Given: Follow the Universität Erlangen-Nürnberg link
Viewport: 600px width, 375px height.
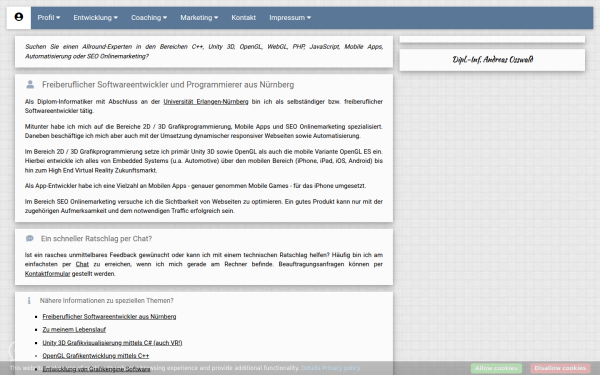Looking at the screenshot, I should 206,101.
